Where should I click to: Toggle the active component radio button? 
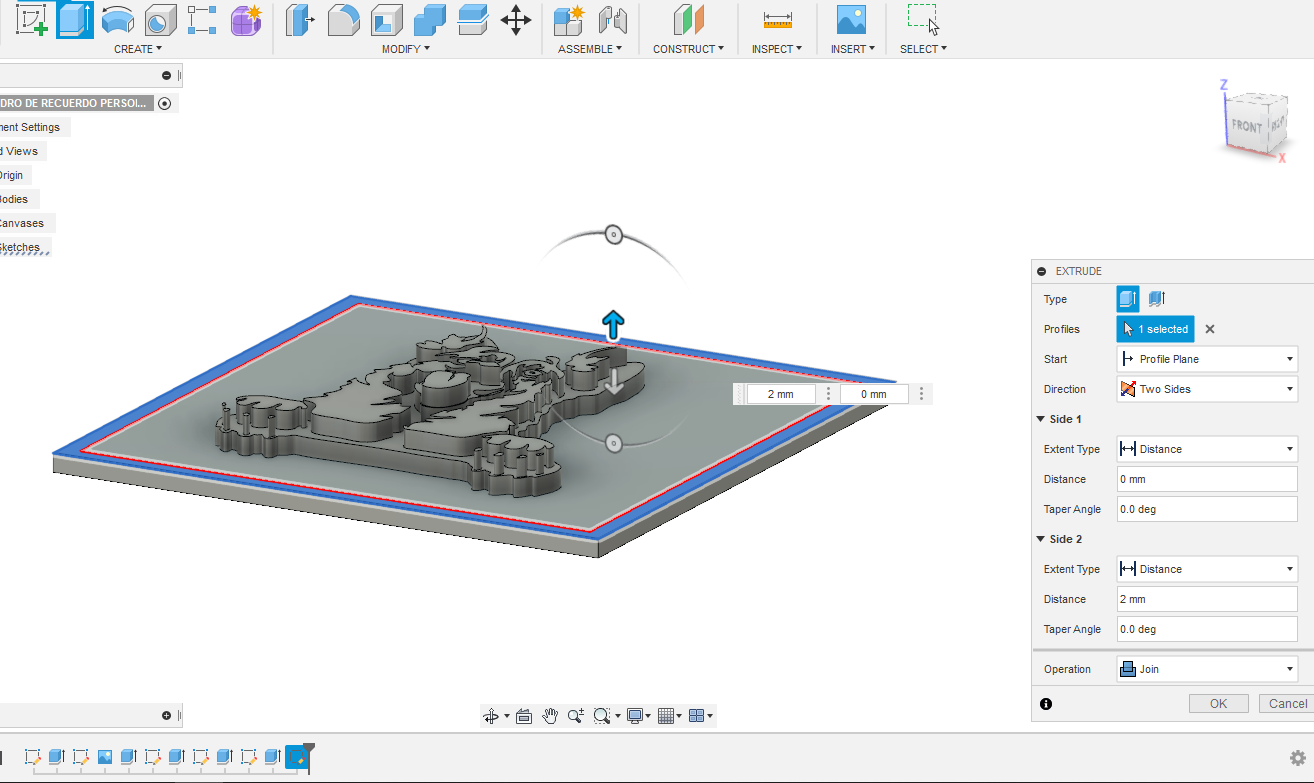pyautogui.click(x=165, y=103)
